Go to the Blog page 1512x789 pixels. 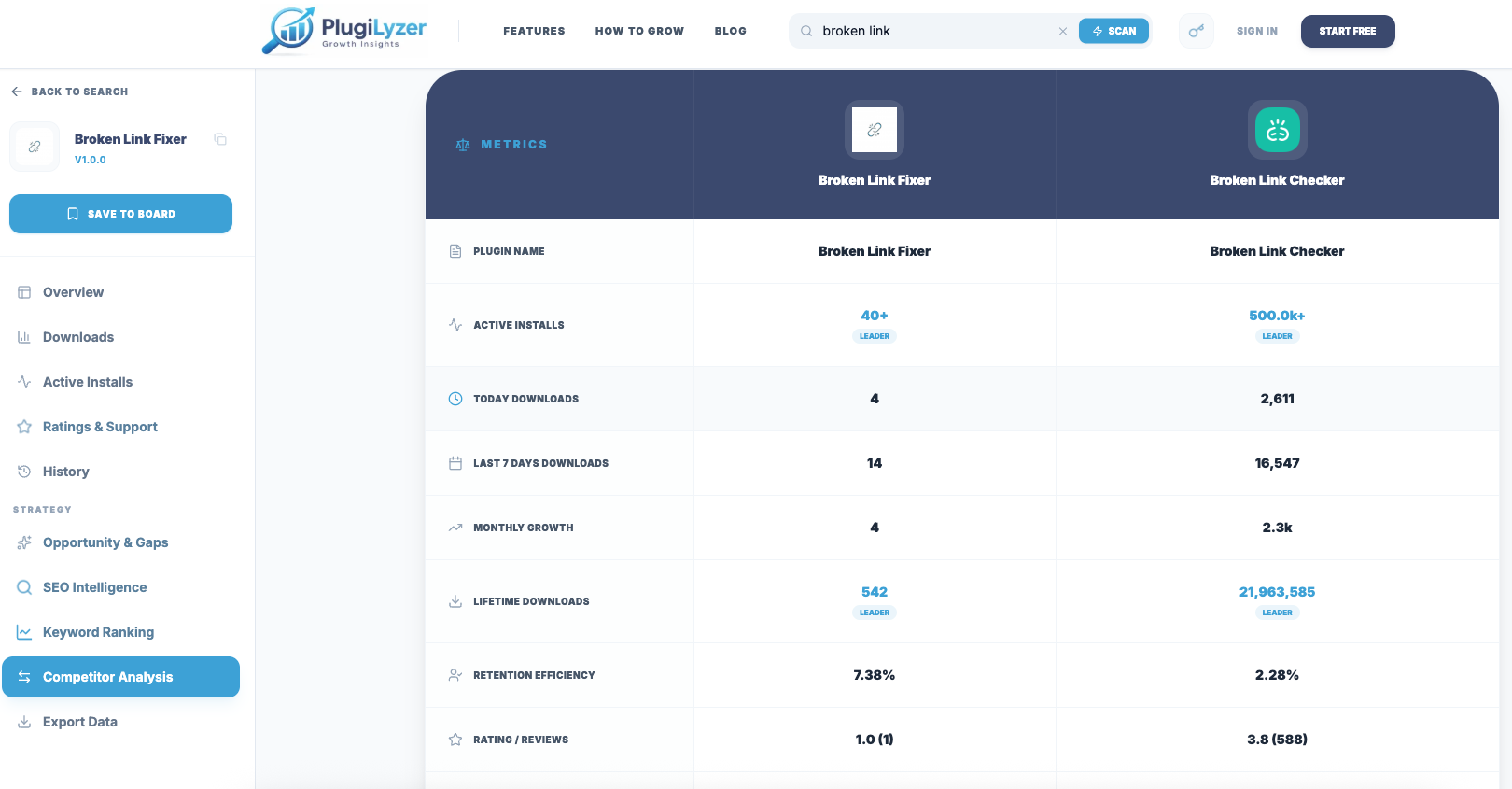click(731, 31)
